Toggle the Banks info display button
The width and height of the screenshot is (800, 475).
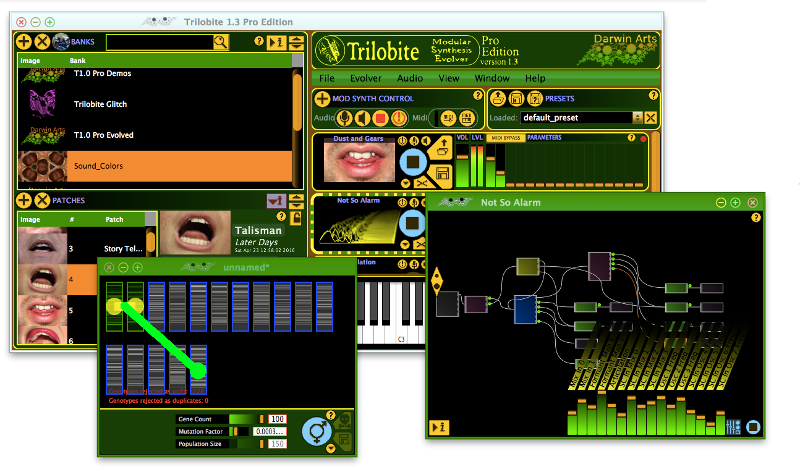[x=276, y=42]
